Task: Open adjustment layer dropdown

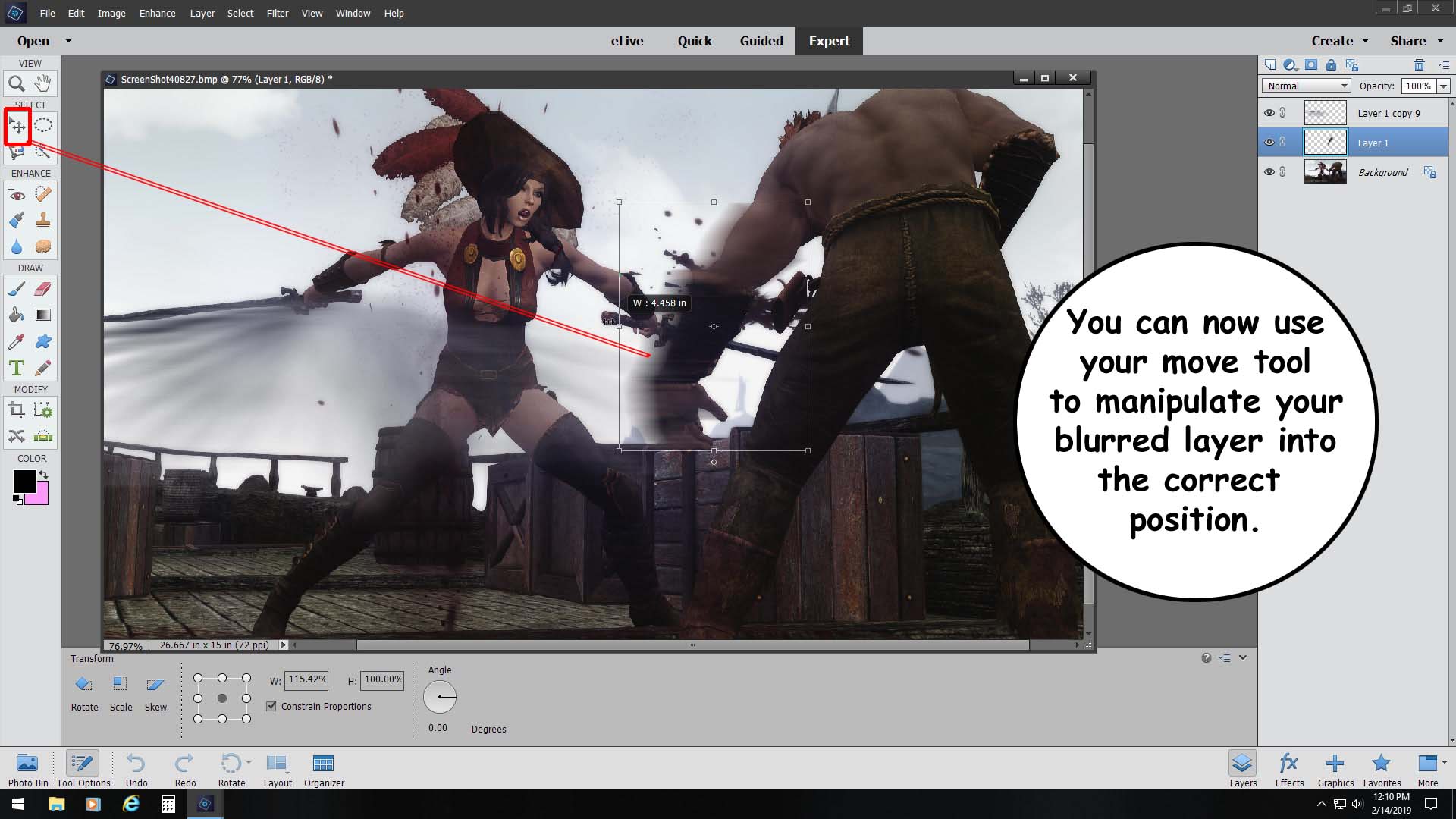Action: coord(1290,65)
